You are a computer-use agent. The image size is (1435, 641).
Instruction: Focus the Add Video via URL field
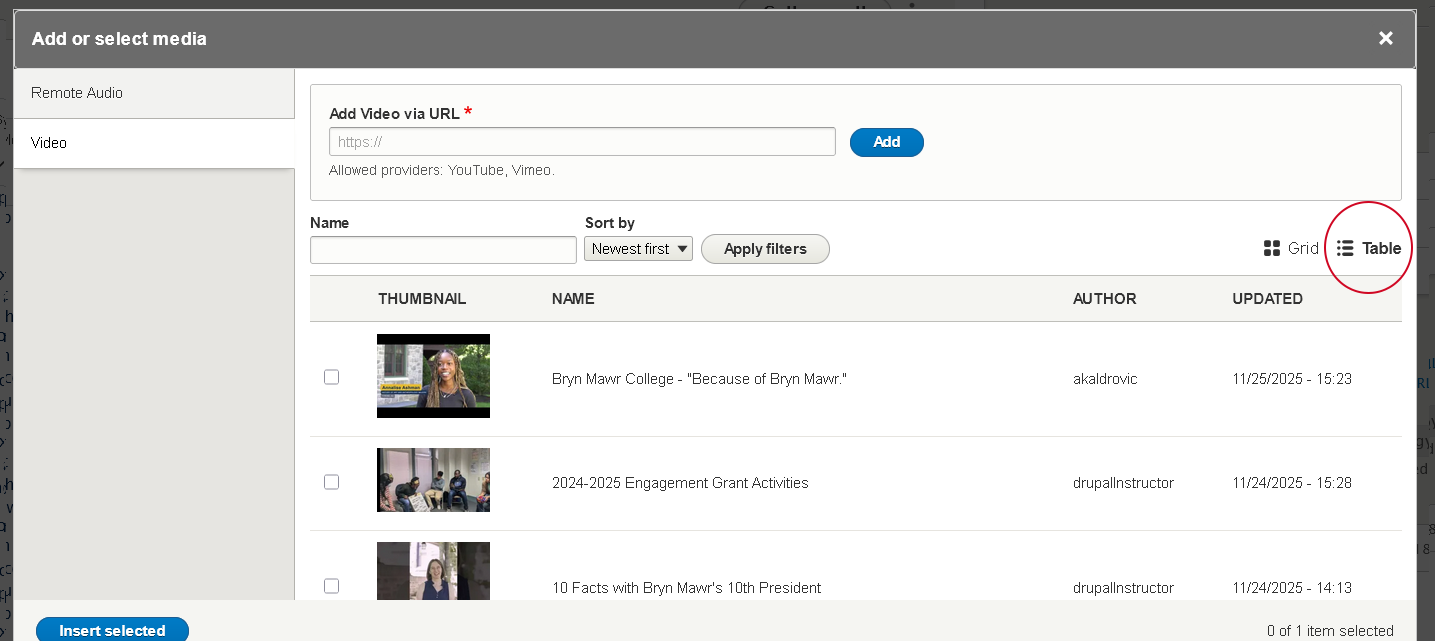click(x=582, y=142)
